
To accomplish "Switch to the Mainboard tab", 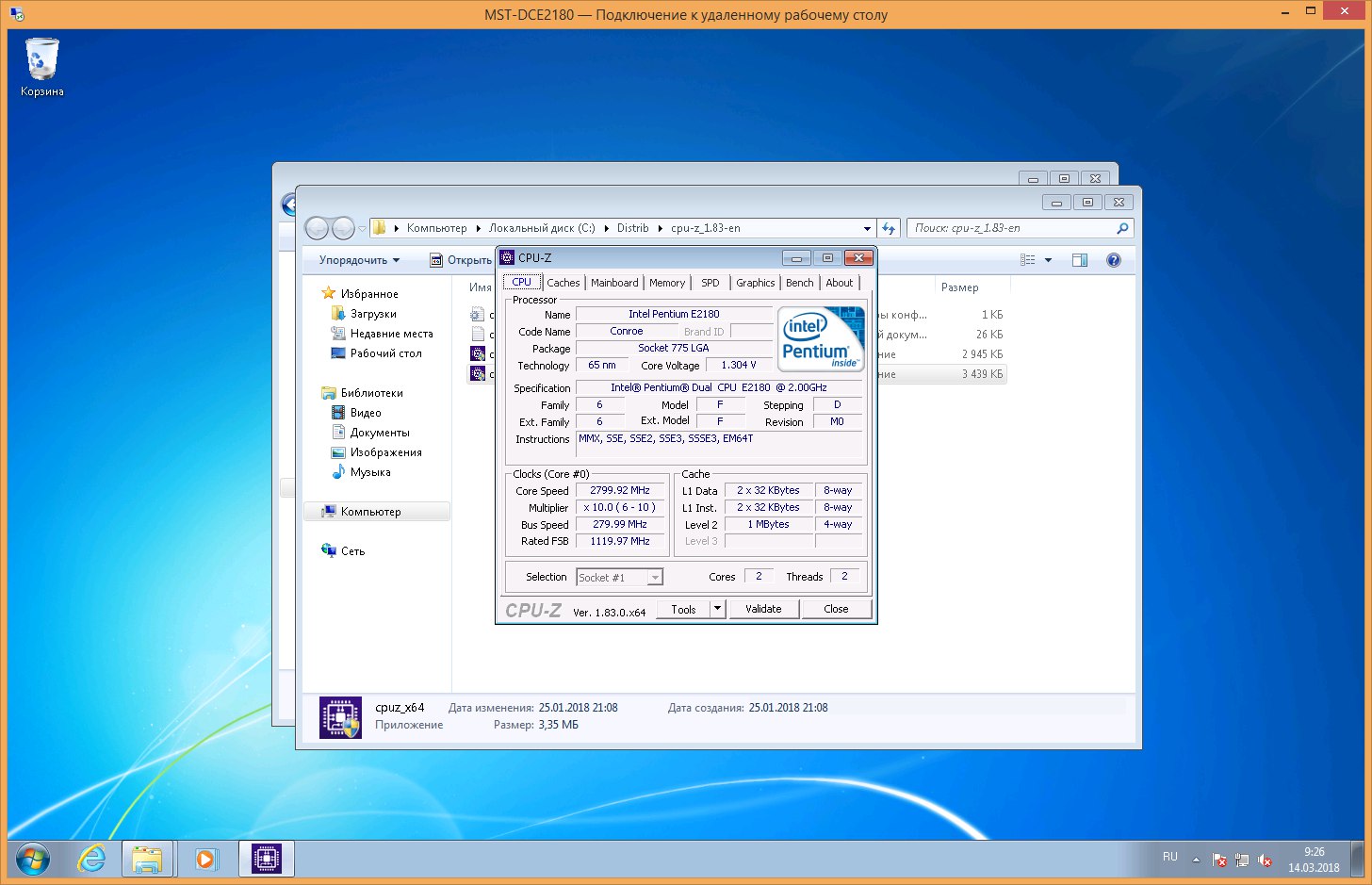I will click(614, 283).
